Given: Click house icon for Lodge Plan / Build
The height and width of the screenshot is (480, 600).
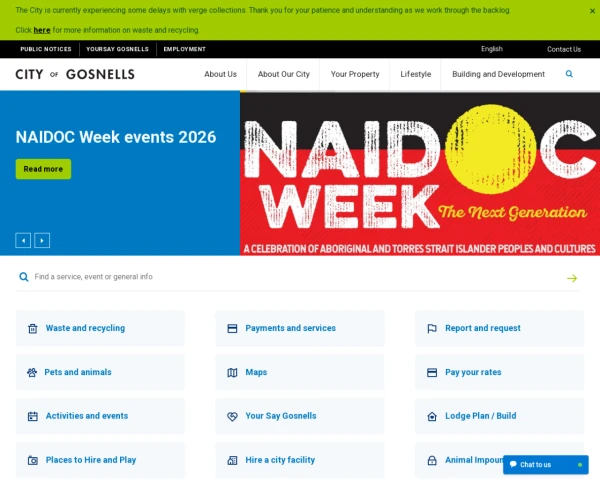Looking at the screenshot, I should tap(432, 416).
